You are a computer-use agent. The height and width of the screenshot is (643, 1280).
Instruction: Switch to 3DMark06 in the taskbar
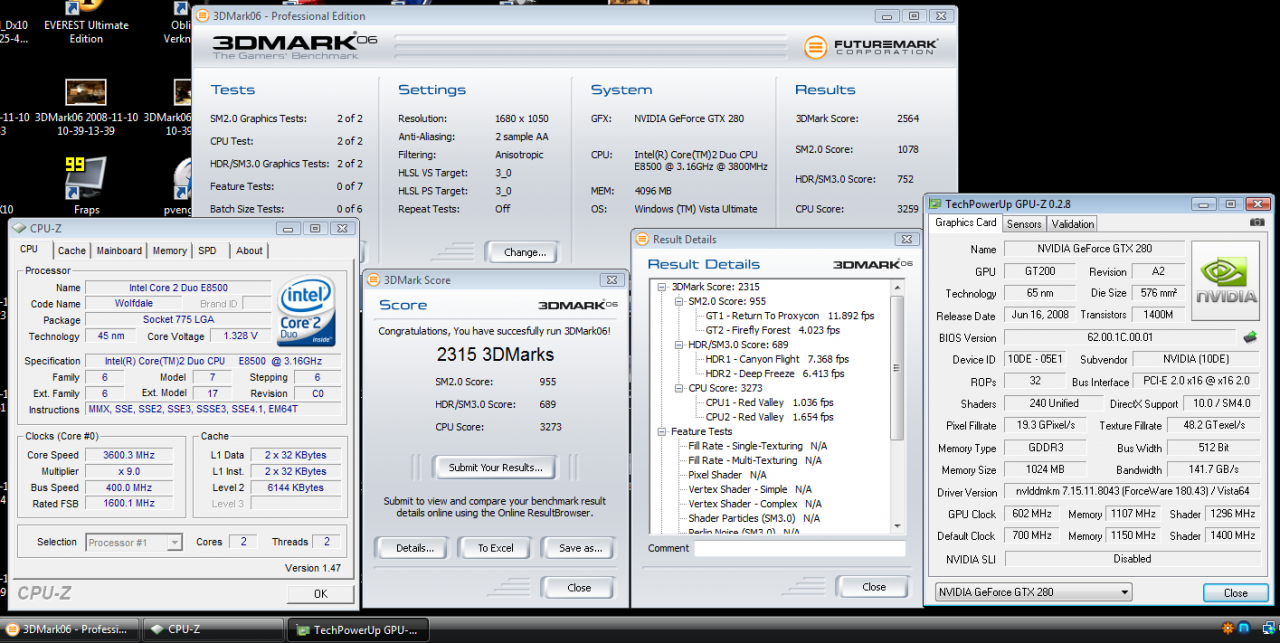pyautogui.click(x=69, y=629)
